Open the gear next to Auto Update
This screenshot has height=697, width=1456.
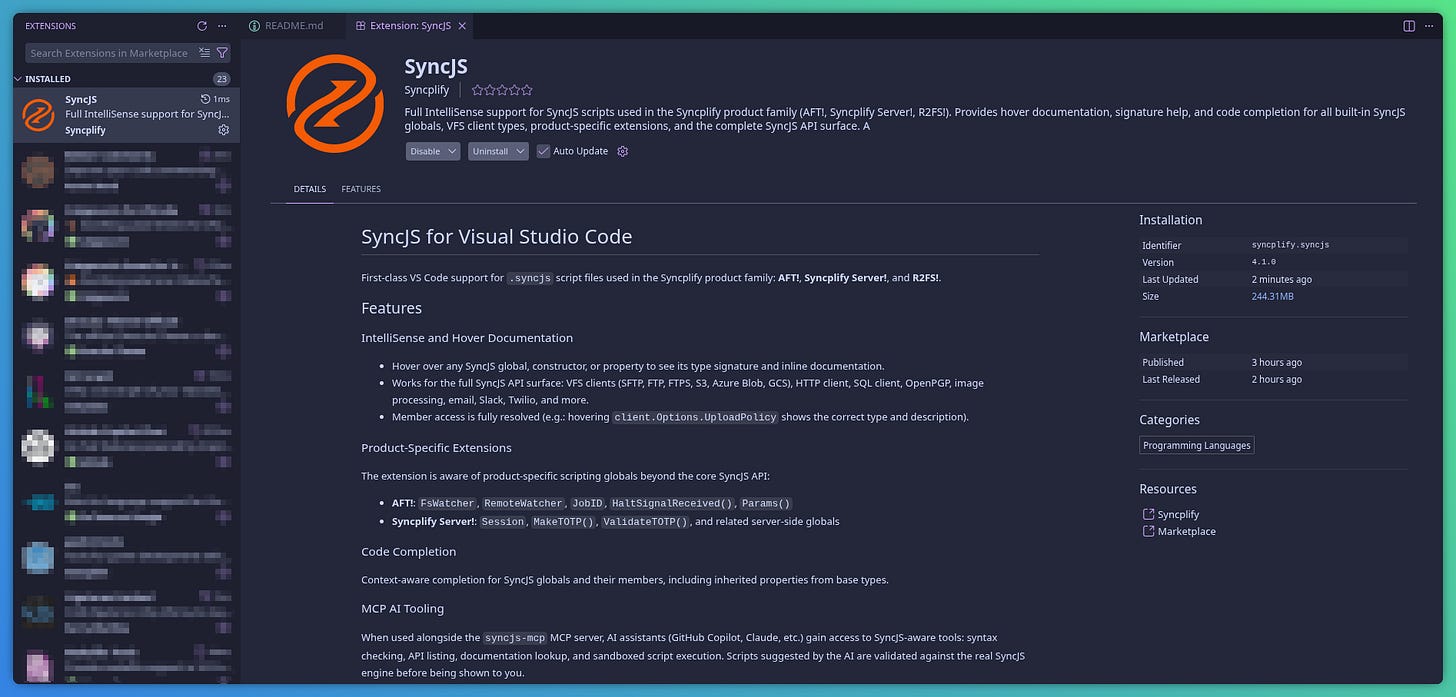(622, 151)
